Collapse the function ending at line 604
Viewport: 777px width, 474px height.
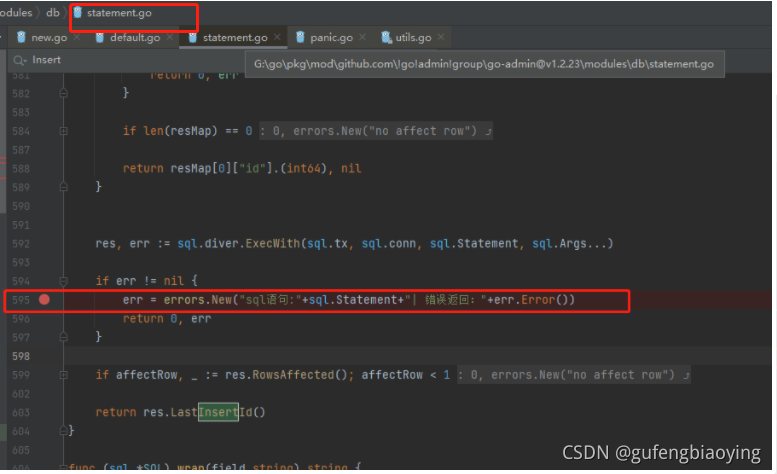pyautogui.click(x=63, y=430)
